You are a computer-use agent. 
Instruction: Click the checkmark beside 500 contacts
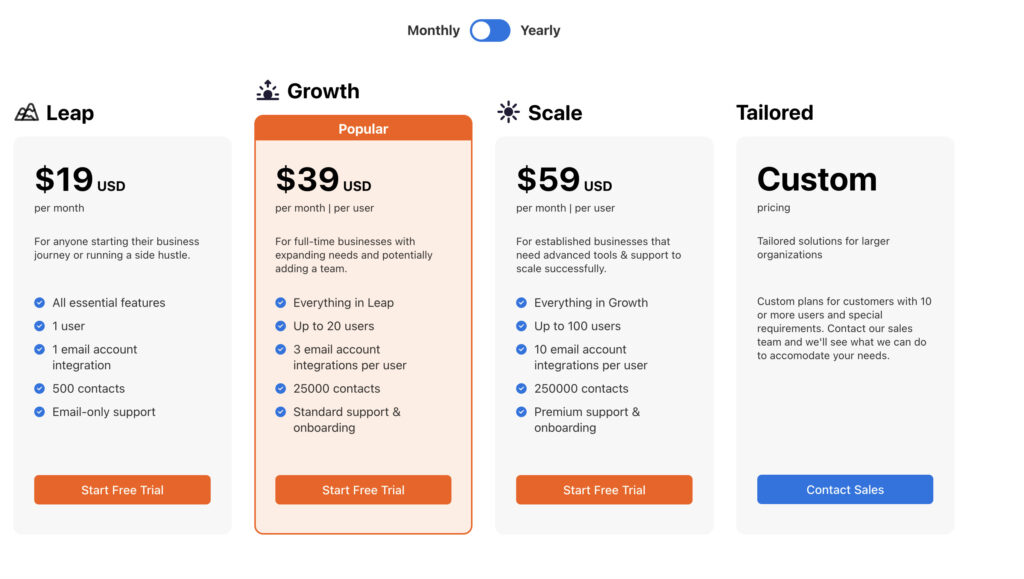point(39,388)
